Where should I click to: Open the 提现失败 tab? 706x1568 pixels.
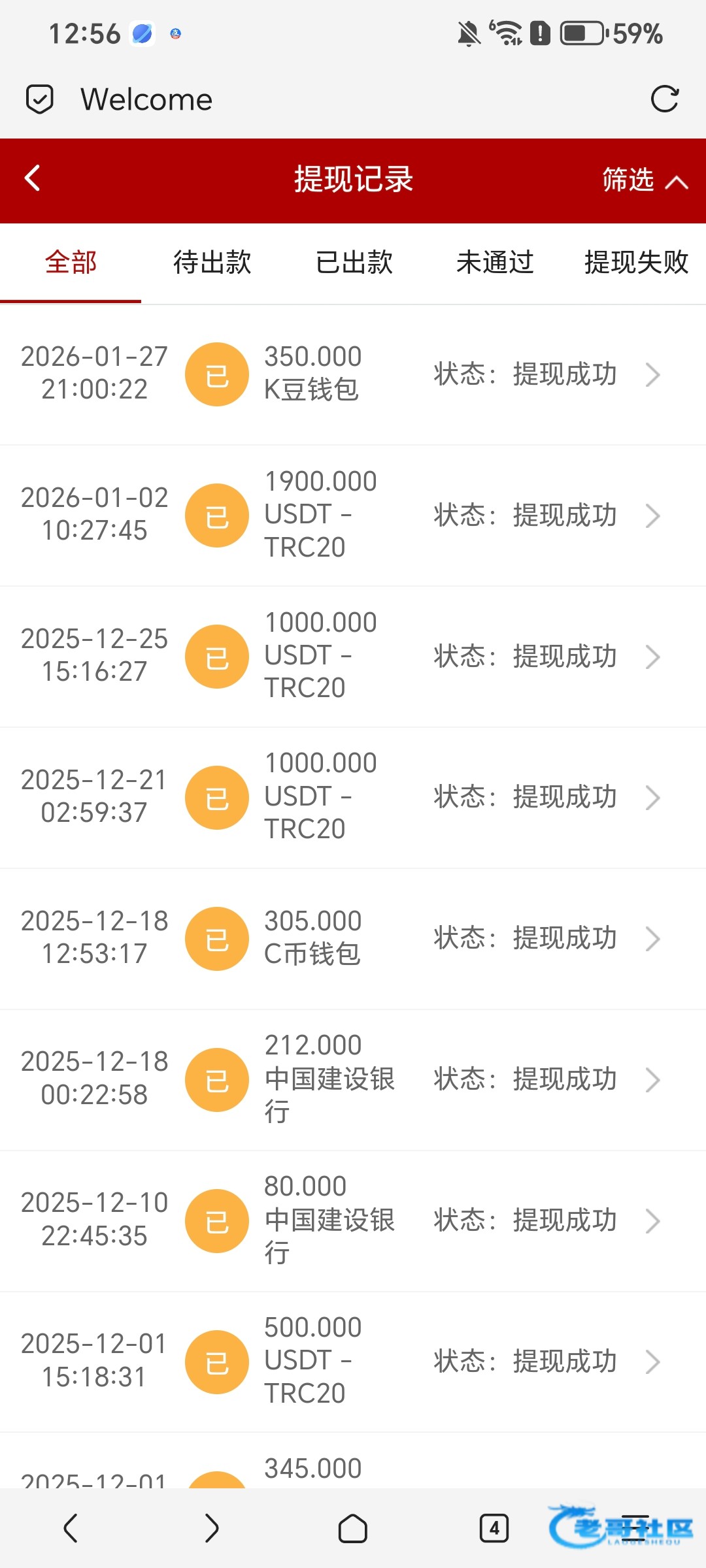click(636, 263)
